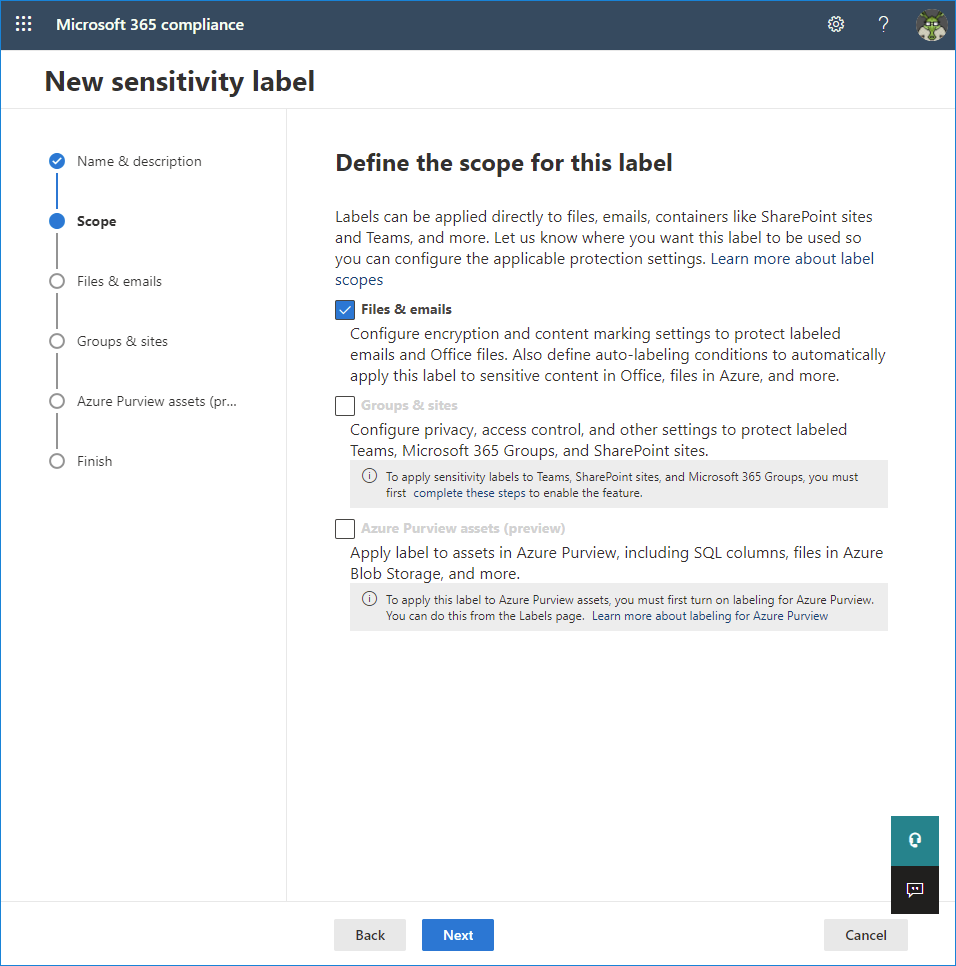
Task: Give feedback via the speech bubble icon
Action: point(914,890)
